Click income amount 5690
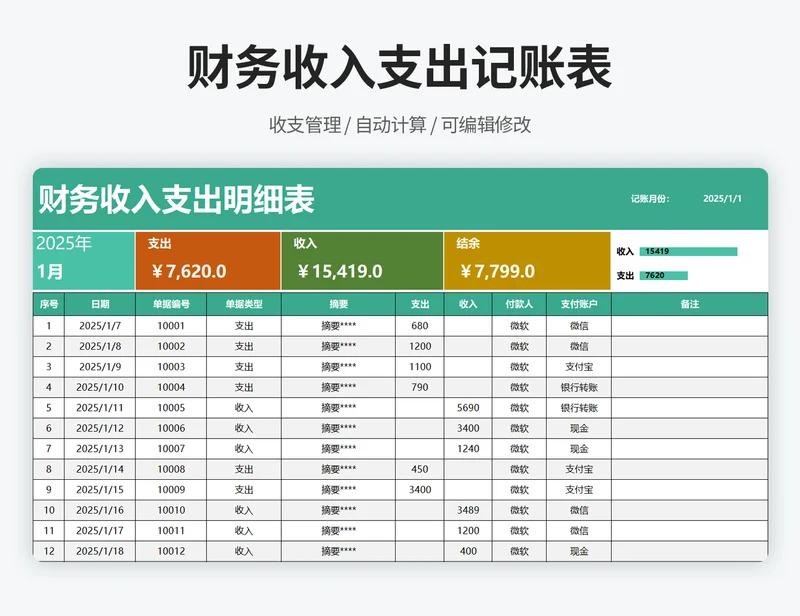Screen dimensions: 800x616 point(468,408)
